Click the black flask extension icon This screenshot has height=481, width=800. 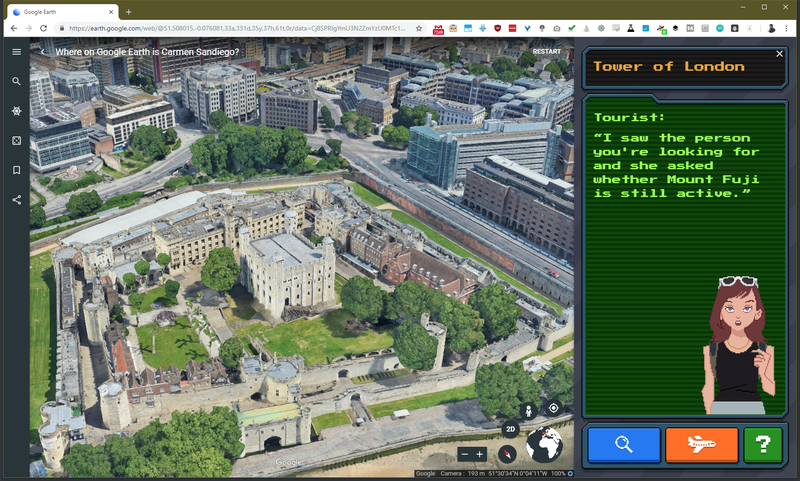(631, 29)
